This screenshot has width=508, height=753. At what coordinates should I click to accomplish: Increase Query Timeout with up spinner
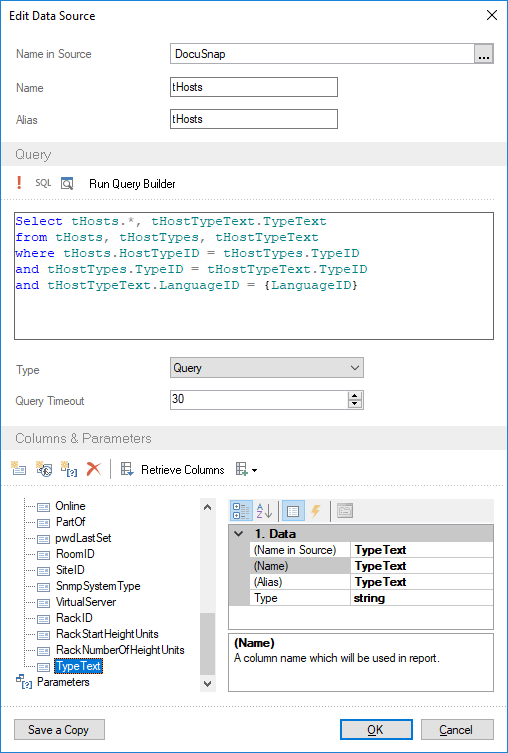click(x=355, y=396)
